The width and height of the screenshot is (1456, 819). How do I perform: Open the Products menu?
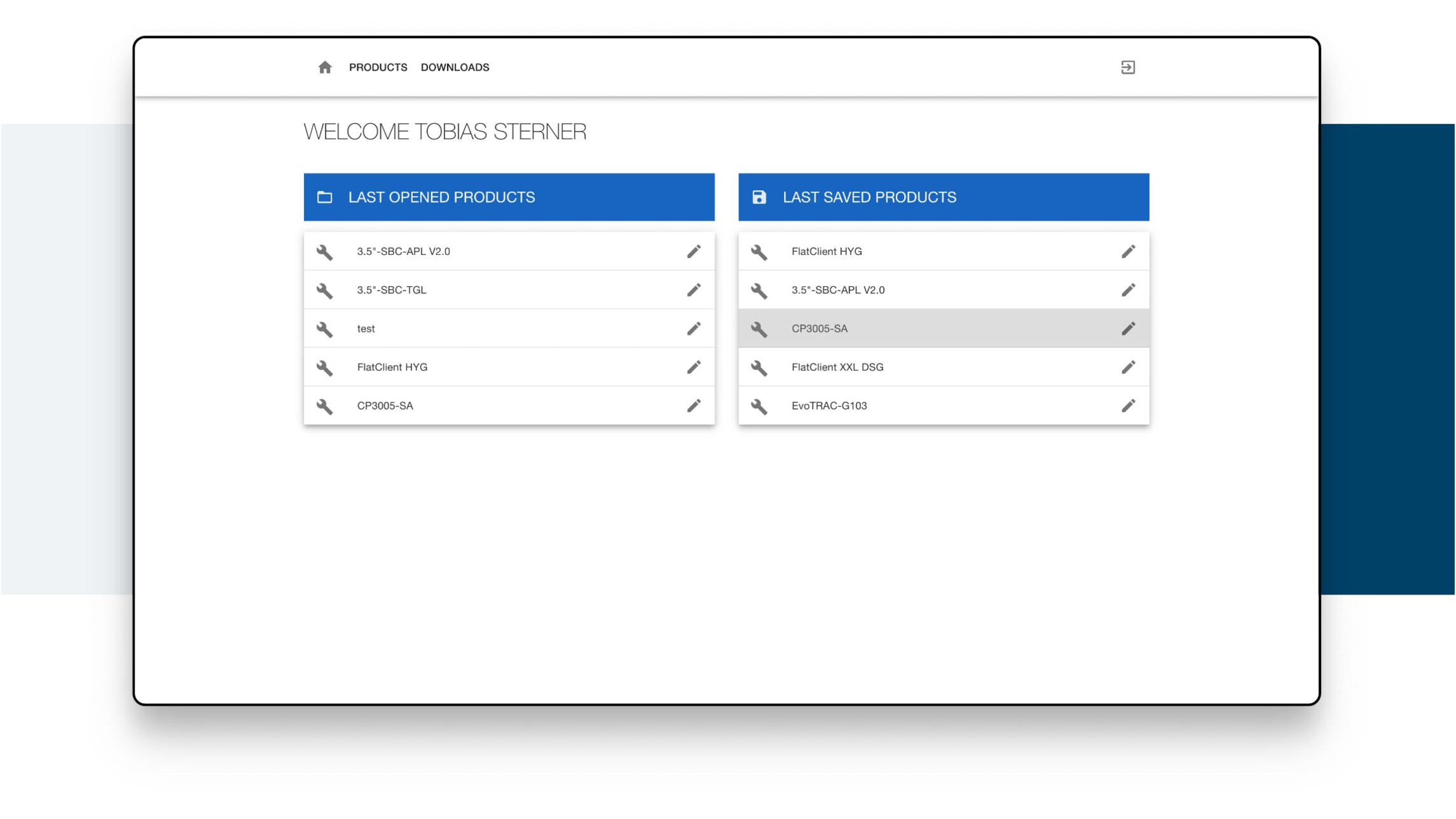pos(378,67)
